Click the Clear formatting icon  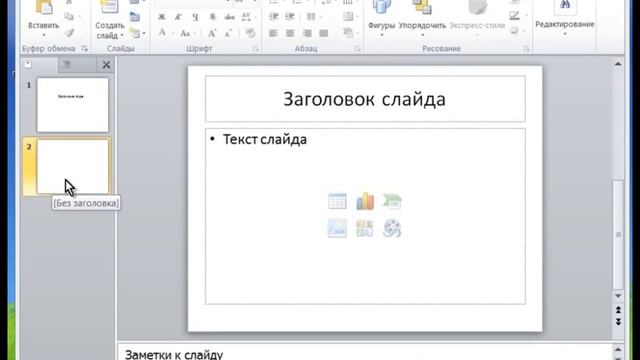tap(250, 33)
